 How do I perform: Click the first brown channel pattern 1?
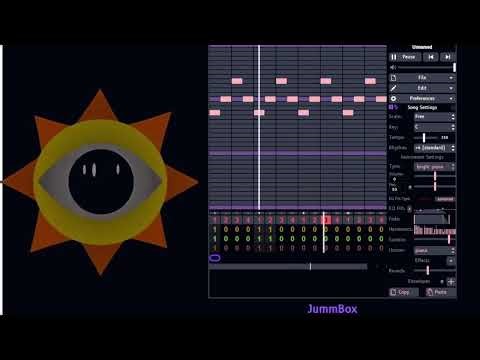pos(215,248)
